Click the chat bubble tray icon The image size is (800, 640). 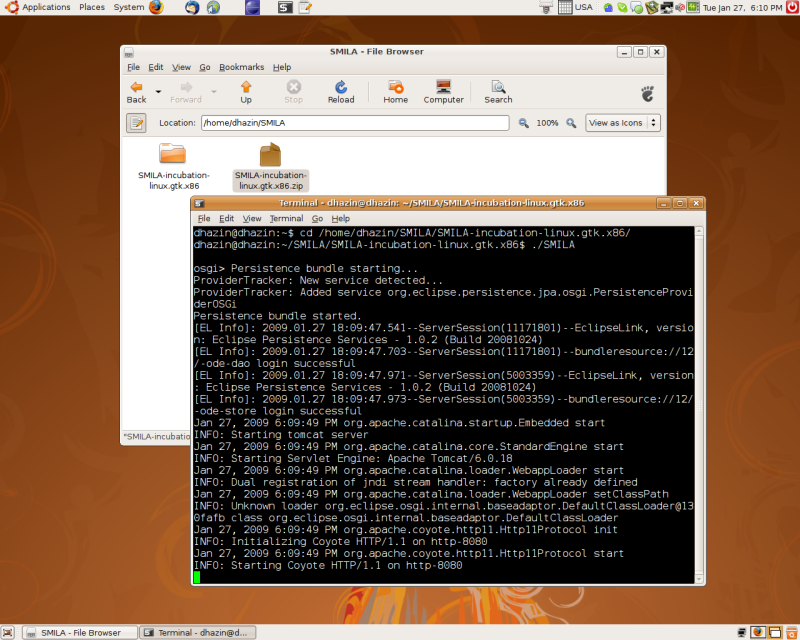tap(636, 8)
